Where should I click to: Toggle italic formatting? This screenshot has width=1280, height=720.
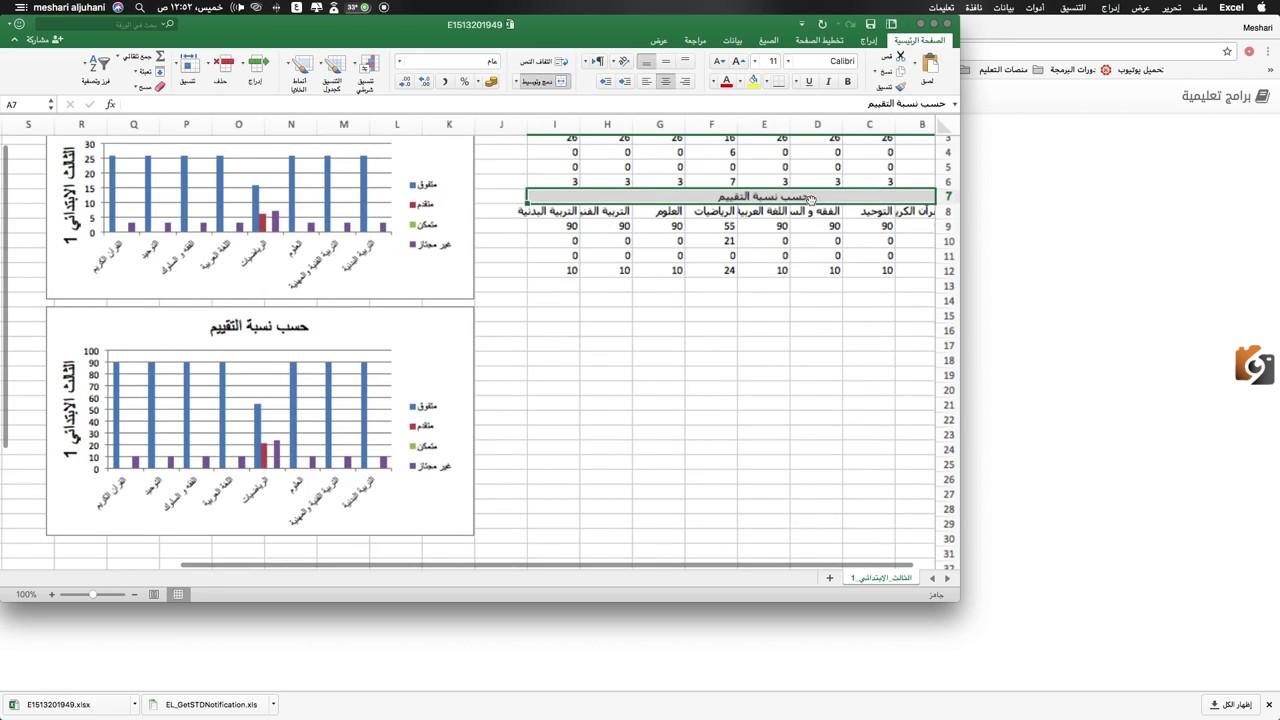[x=828, y=82]
